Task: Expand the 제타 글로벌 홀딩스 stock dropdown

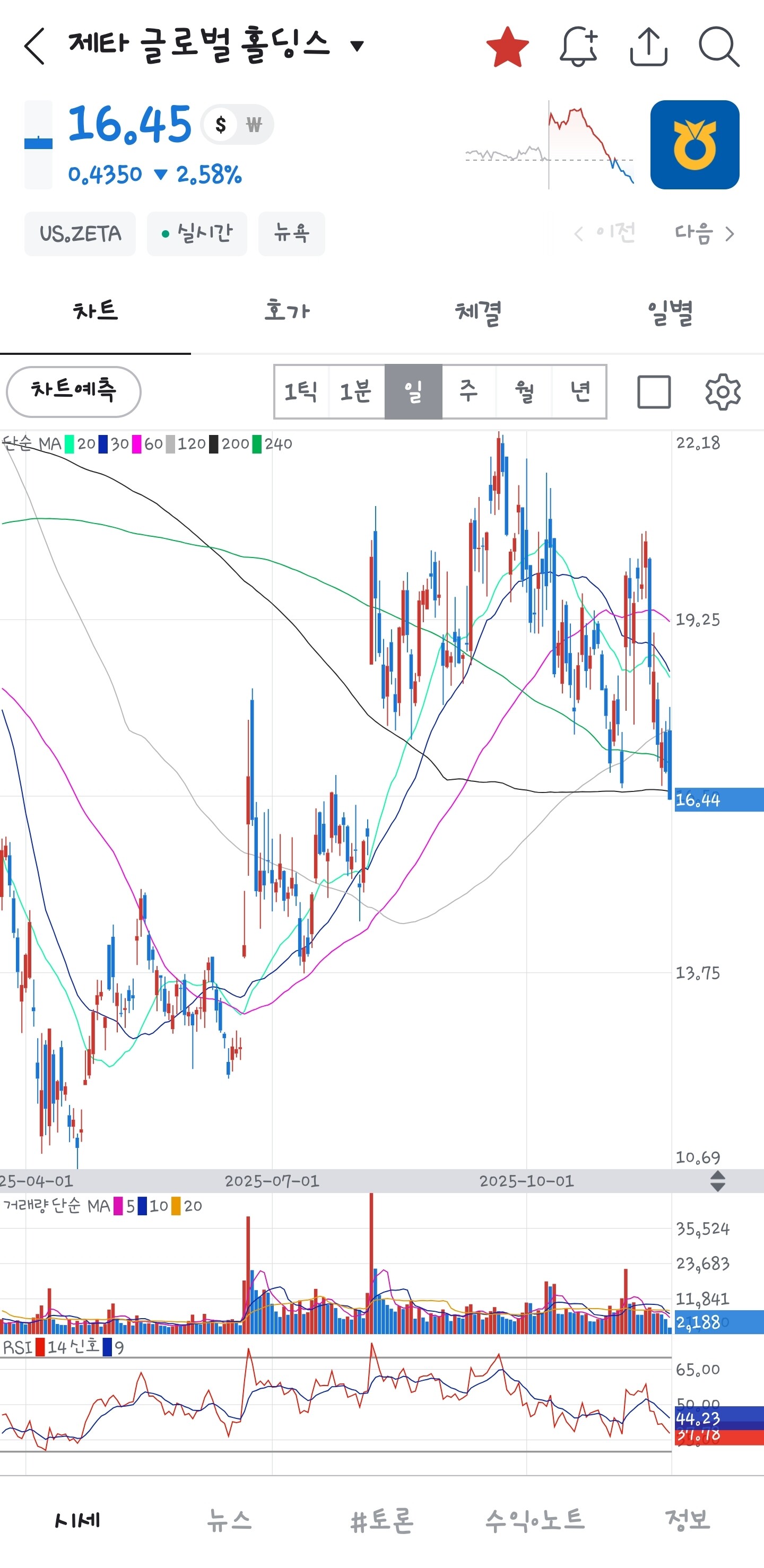Action: tap(358, 46)
